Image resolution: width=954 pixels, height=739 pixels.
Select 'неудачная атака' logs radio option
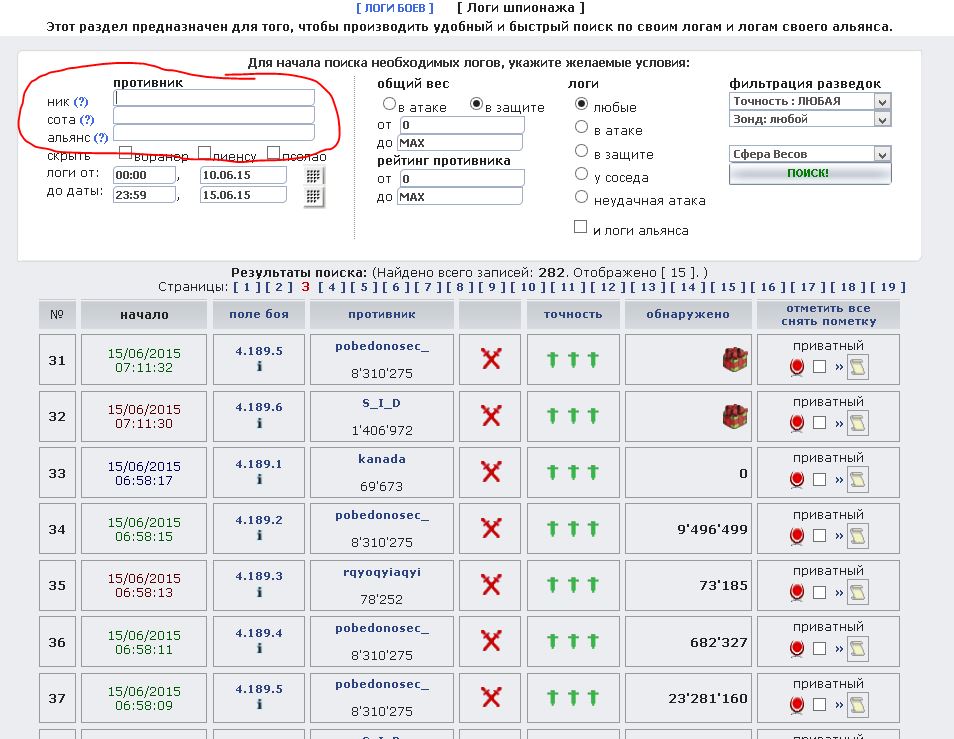coord(581,198)
